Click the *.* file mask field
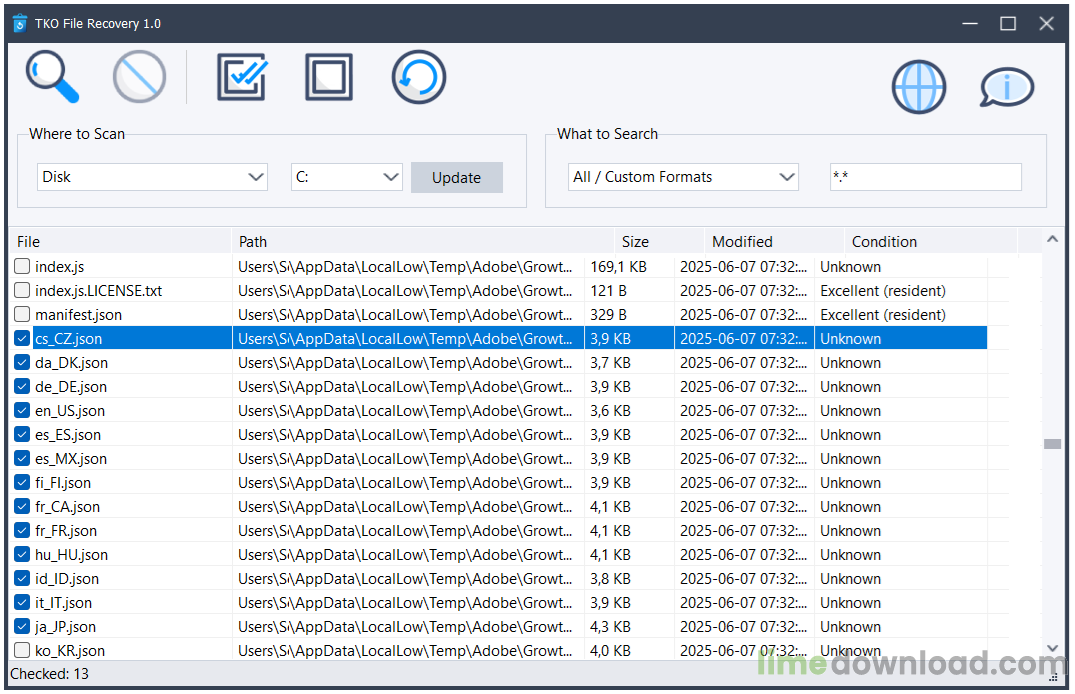 point(926,177)
